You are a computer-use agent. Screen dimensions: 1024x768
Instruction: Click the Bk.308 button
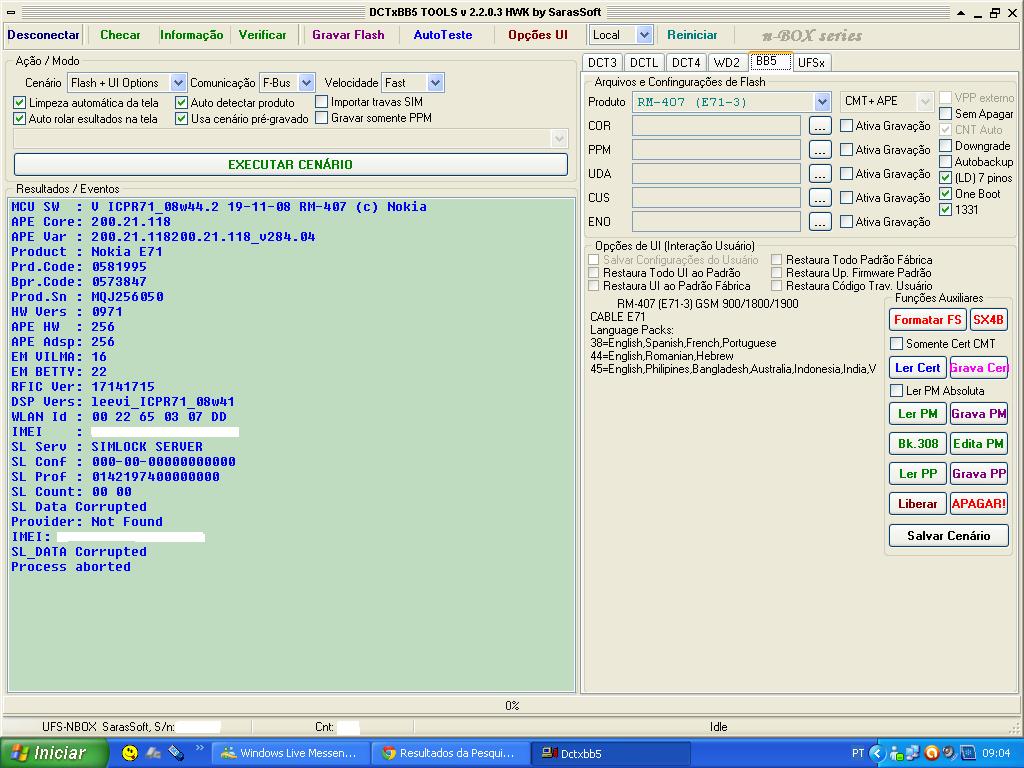pos(918,444)
